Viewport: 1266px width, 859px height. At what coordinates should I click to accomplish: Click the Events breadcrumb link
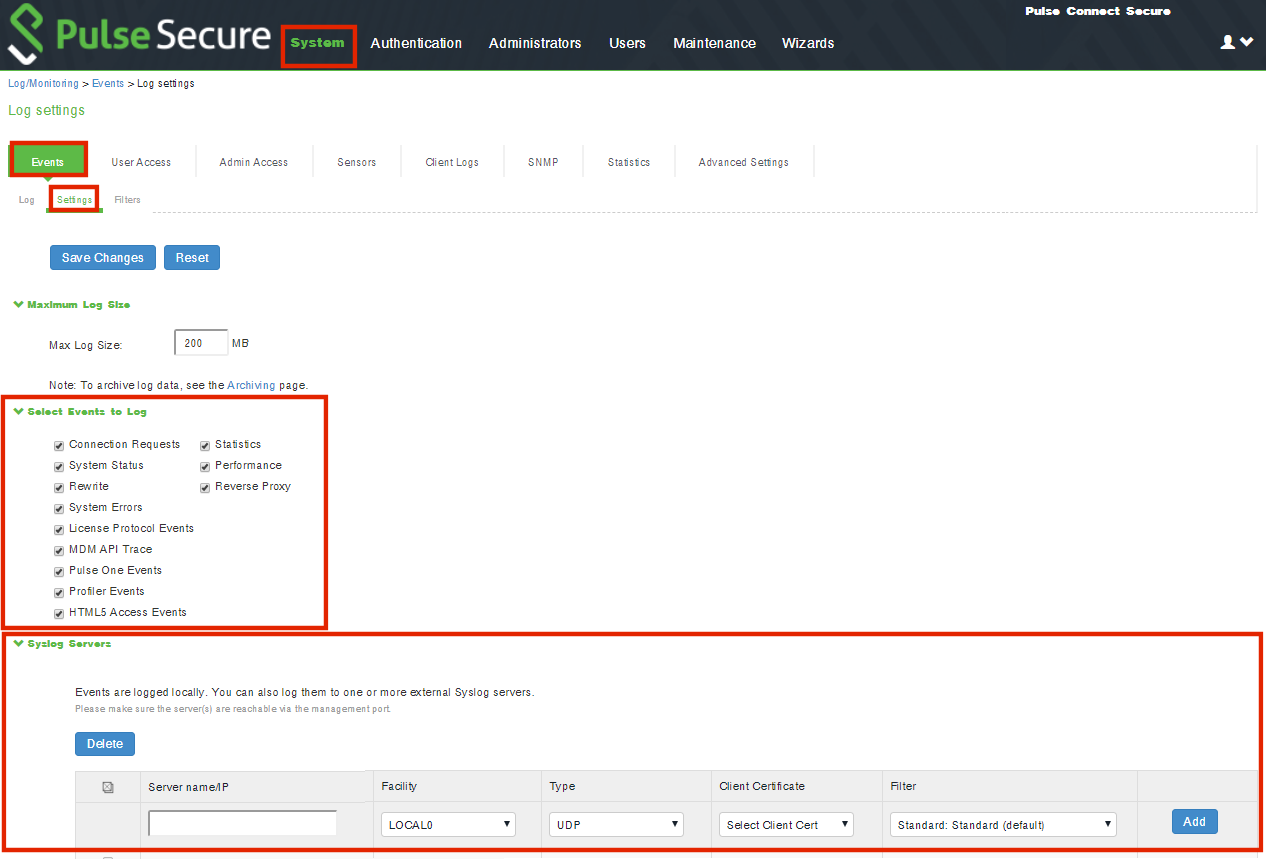(108, 84)
